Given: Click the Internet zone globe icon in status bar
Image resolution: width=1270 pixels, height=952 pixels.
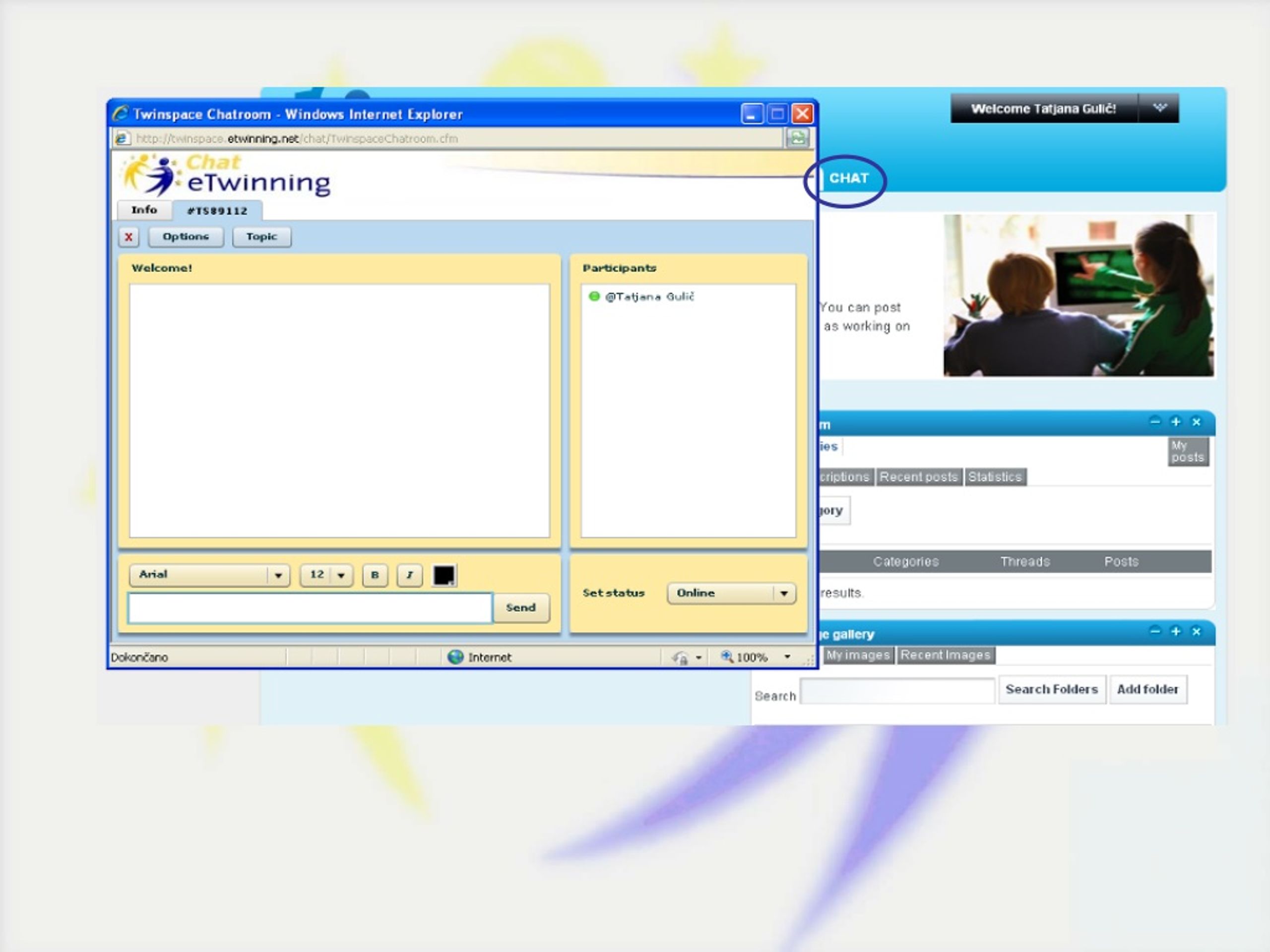Looking at the screenshot, I should (455, 657).
